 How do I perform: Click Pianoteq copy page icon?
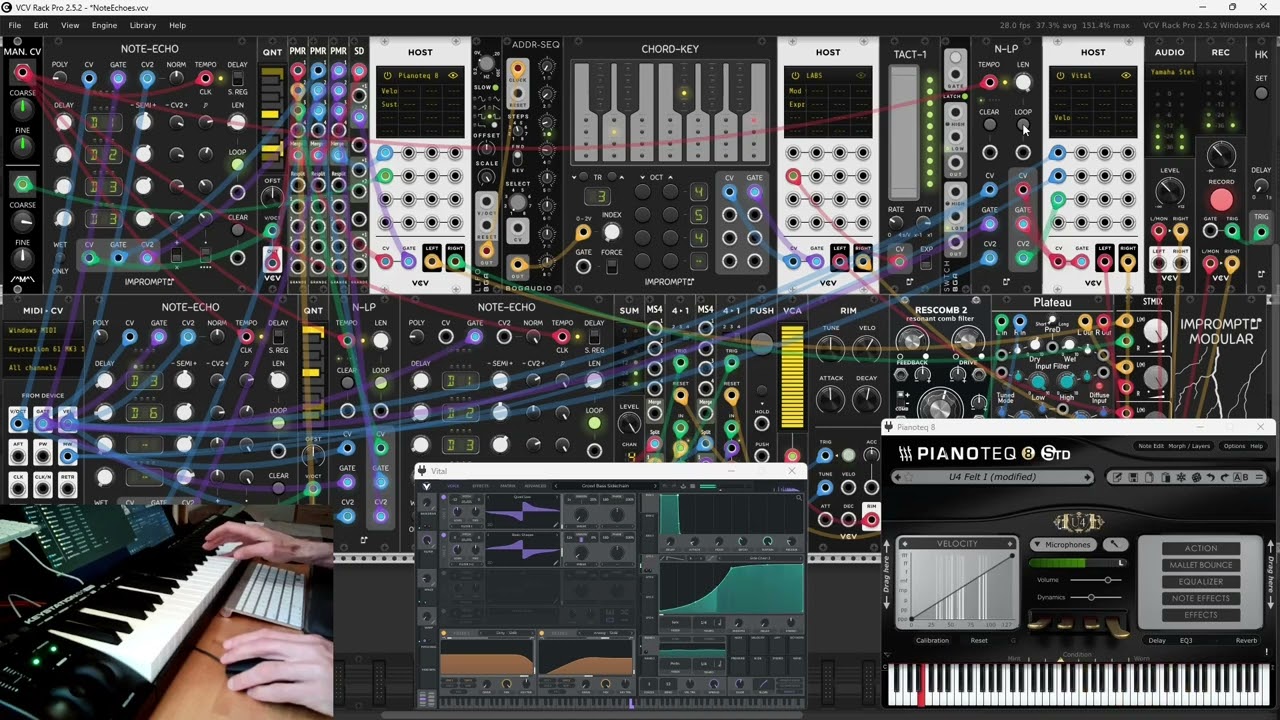click(1149, 477)
